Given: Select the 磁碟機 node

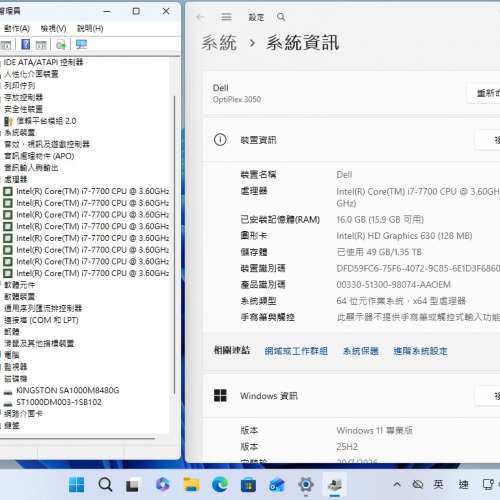Looking at the screenshot, I should coord(16,378).
